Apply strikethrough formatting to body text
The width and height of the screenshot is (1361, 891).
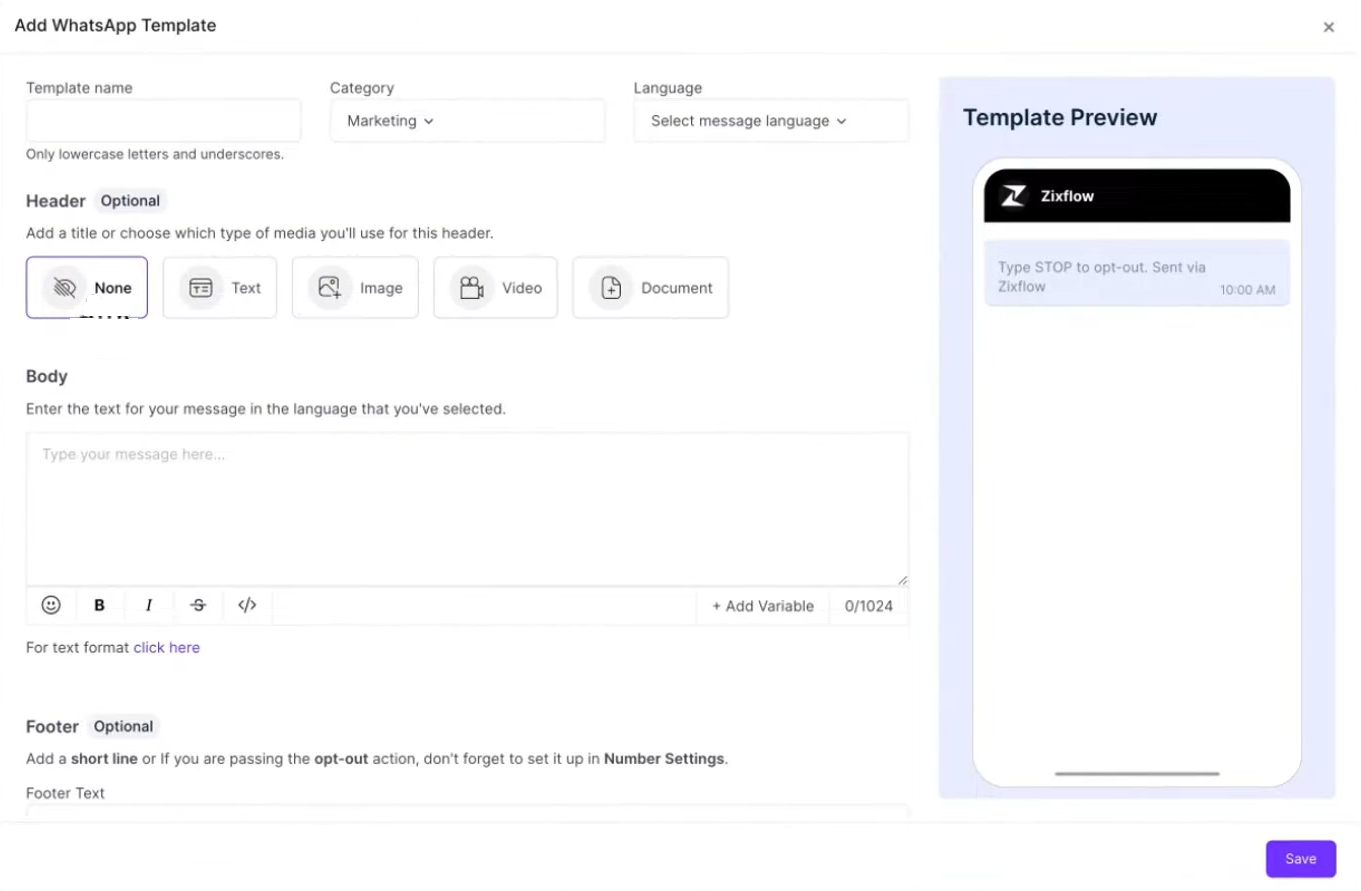click(198, 605)
